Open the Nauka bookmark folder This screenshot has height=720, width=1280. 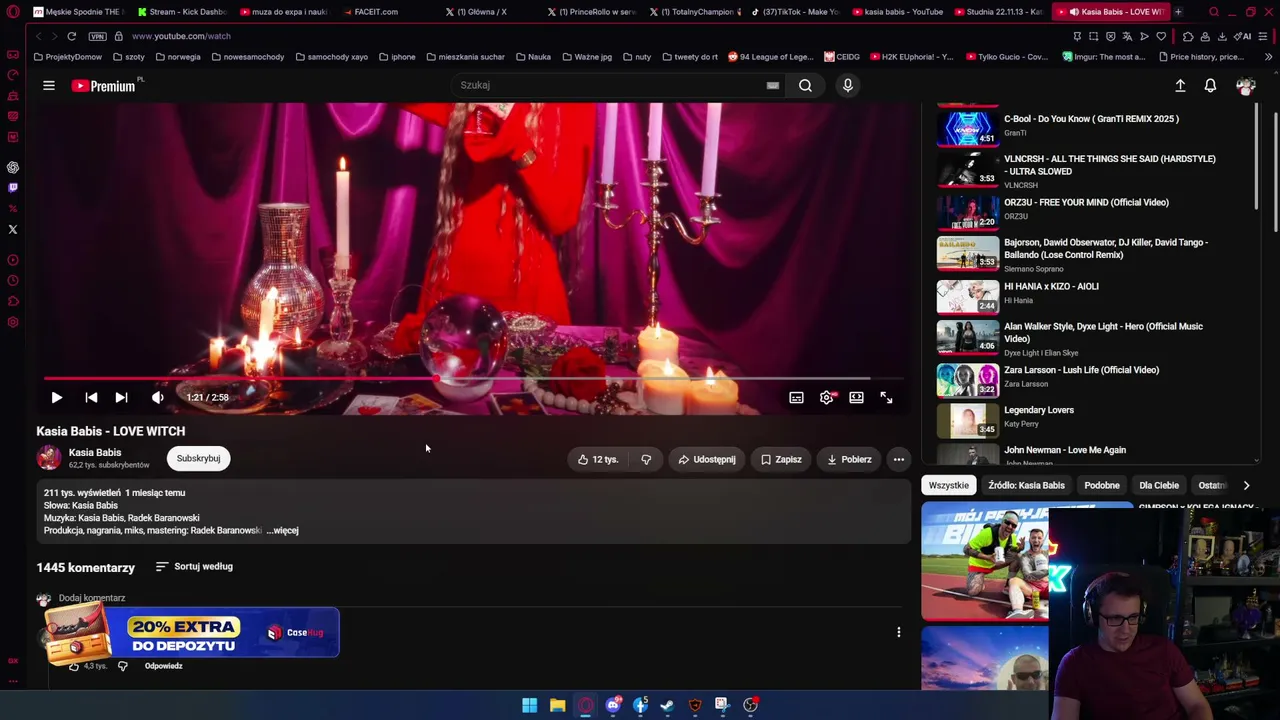[533, 57]
